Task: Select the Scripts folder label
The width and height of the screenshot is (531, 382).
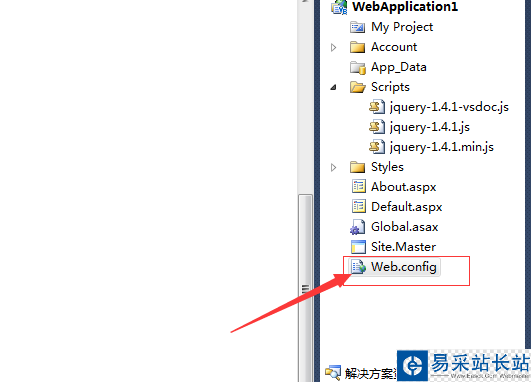Action: pos(390,87)
